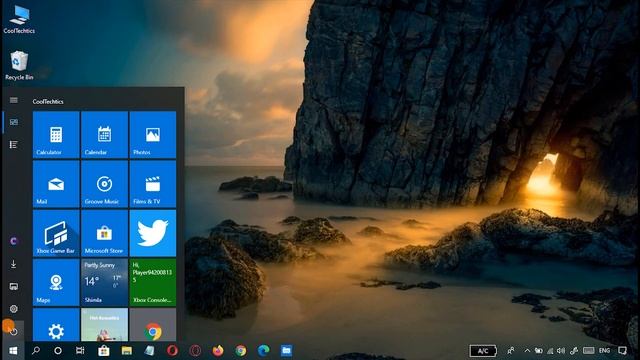Open the Twitter tile
640x360 pixels.
(x=153, y=233)
